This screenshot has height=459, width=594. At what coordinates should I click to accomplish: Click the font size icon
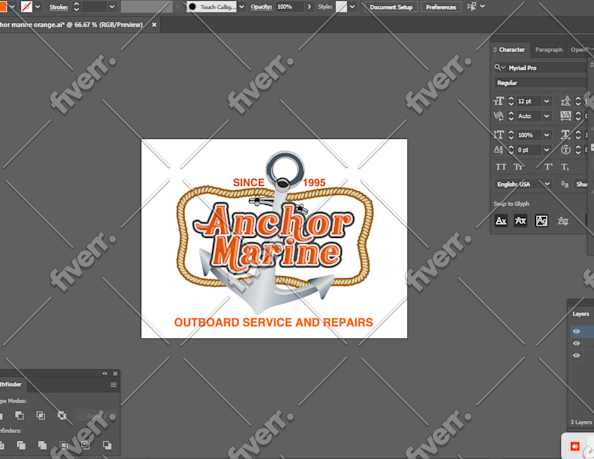[499, 101]
